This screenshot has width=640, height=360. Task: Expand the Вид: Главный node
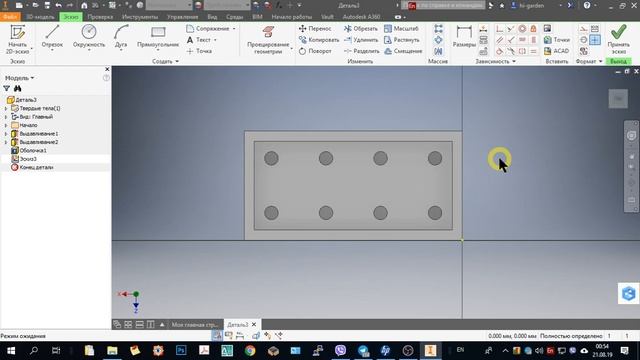pos(6,117)
